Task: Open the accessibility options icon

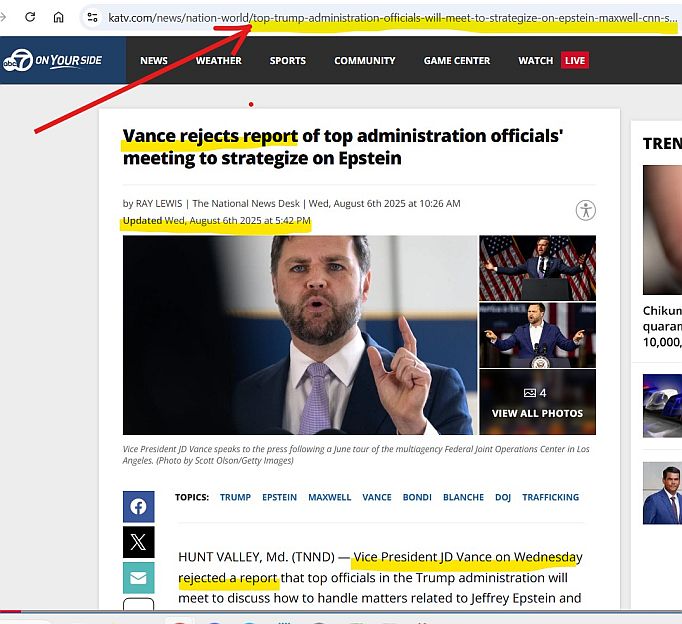Action: [585, 210]
